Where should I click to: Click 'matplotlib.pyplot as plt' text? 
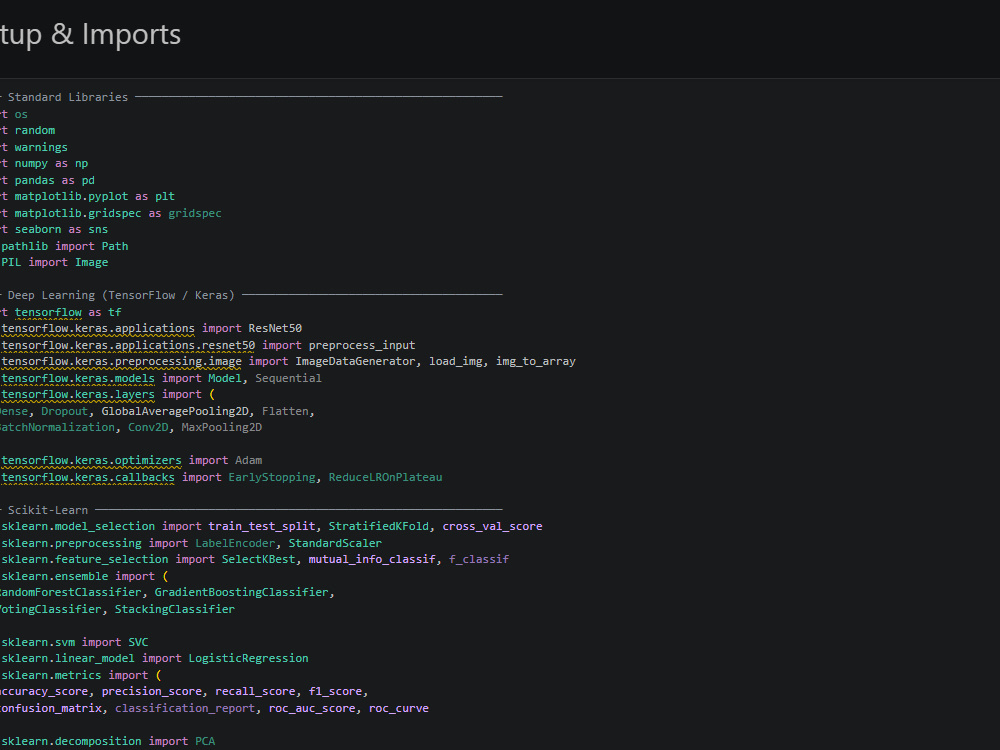(95, 196)
